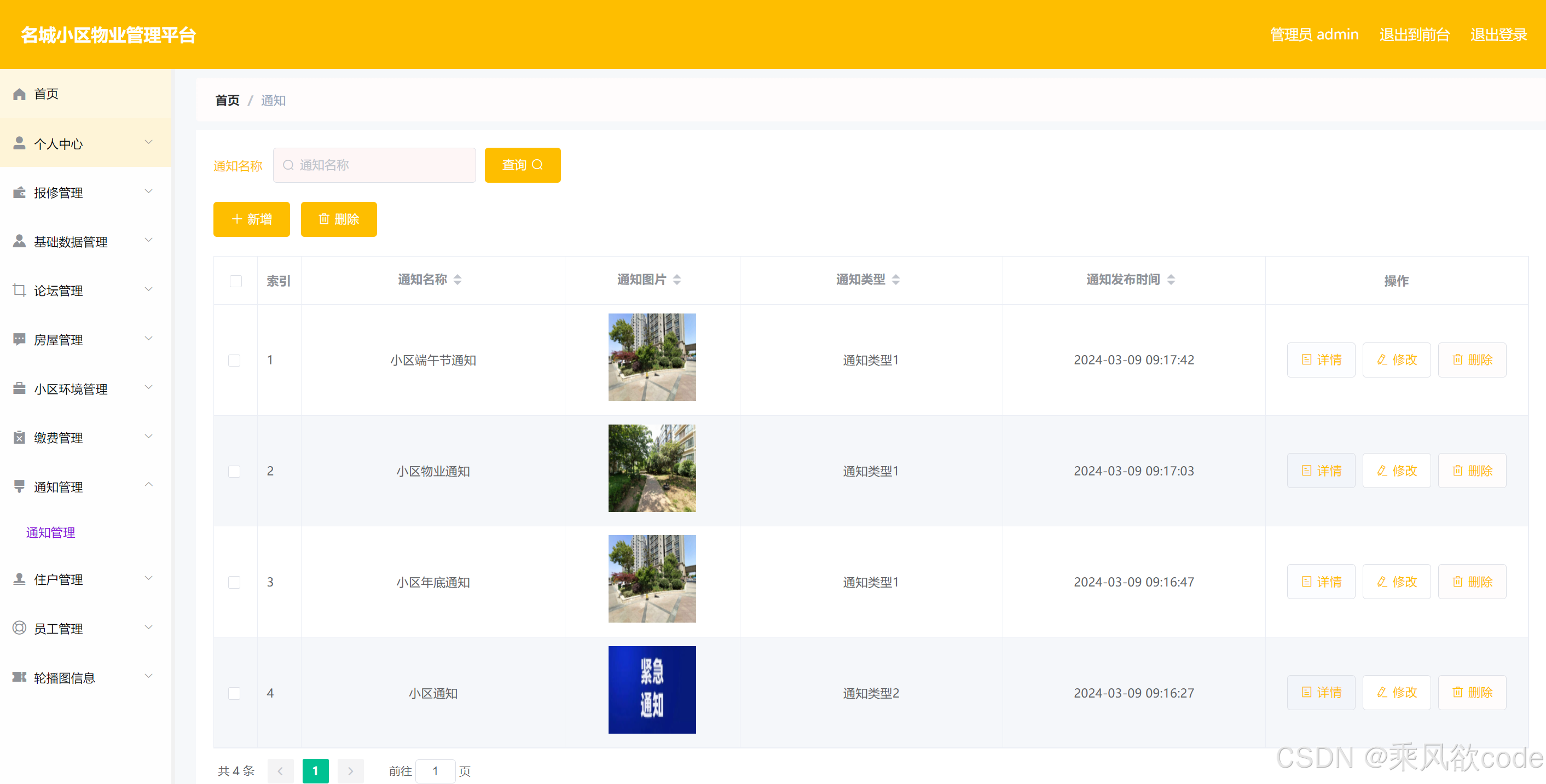This screenshot has height=784, width=1546.
Task: Click the 论坛管理 crop-shaped icon
Action: tap(19, 291)
